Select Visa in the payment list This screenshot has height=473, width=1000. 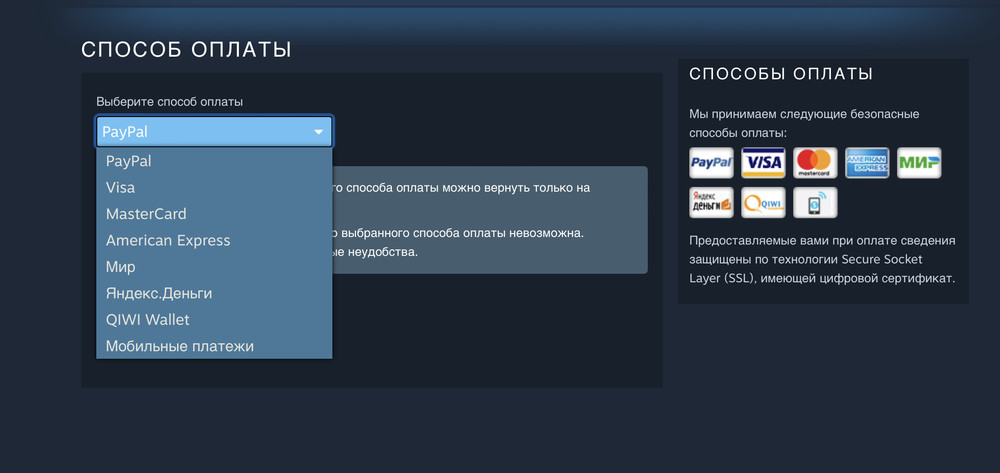[x=214, y=187]
